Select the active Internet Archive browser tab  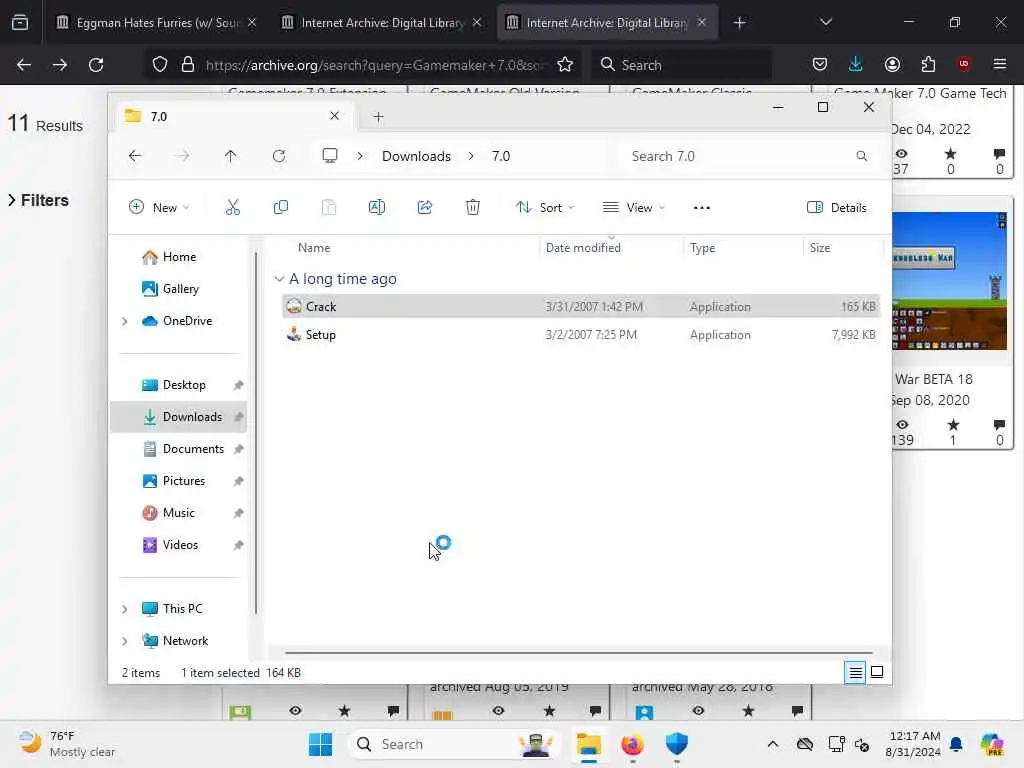click(x=606, y=23)
